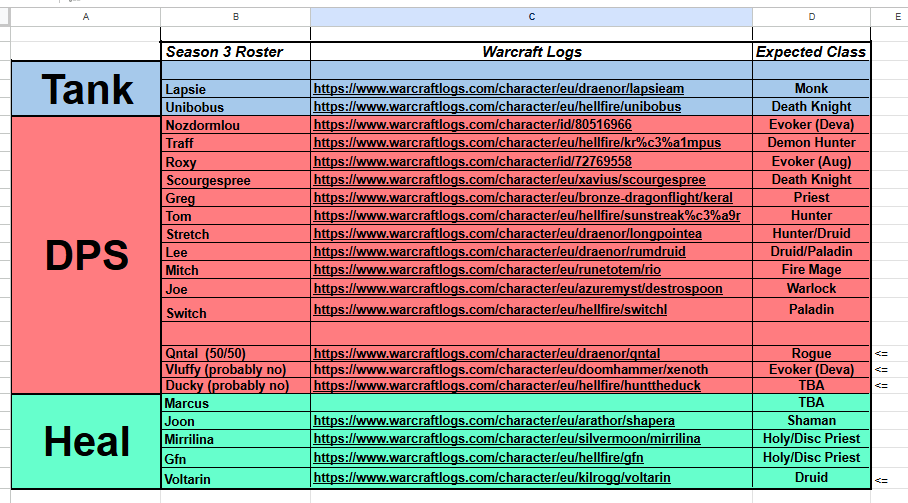Select the DPS merged cell

point(86,255)
